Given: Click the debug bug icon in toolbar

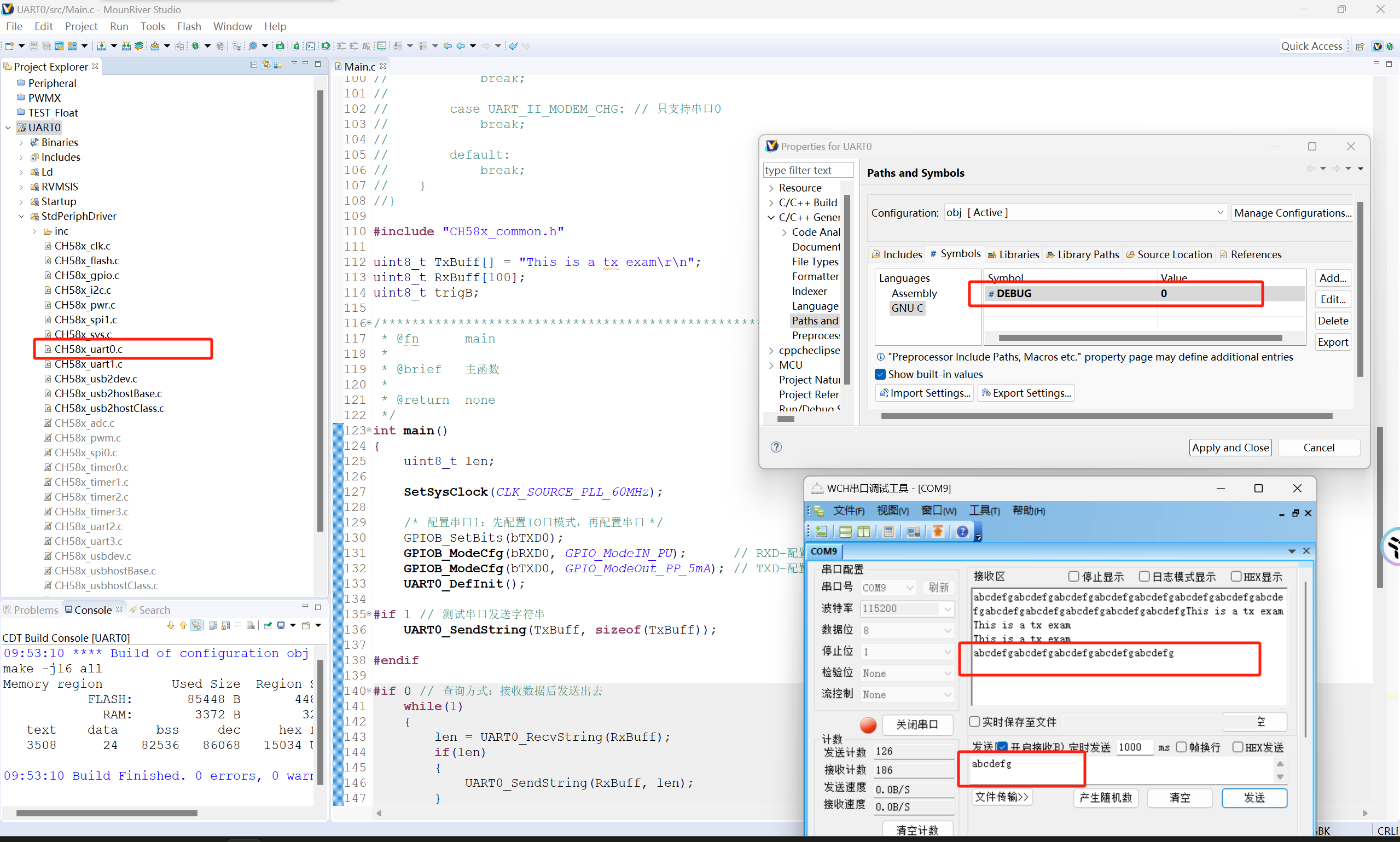Looking at the screenshot, I should [x=196, y=46].
